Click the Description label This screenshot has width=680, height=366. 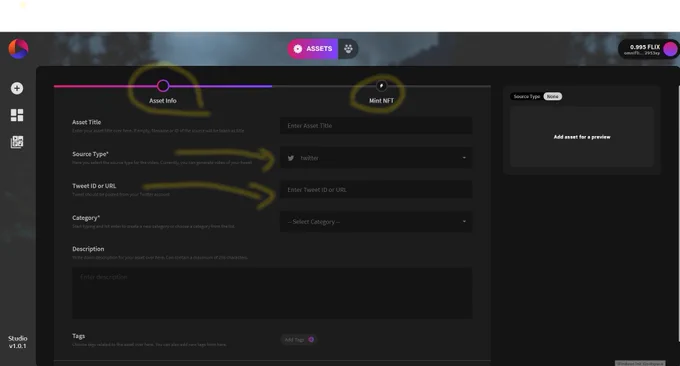tap(88, 249)
